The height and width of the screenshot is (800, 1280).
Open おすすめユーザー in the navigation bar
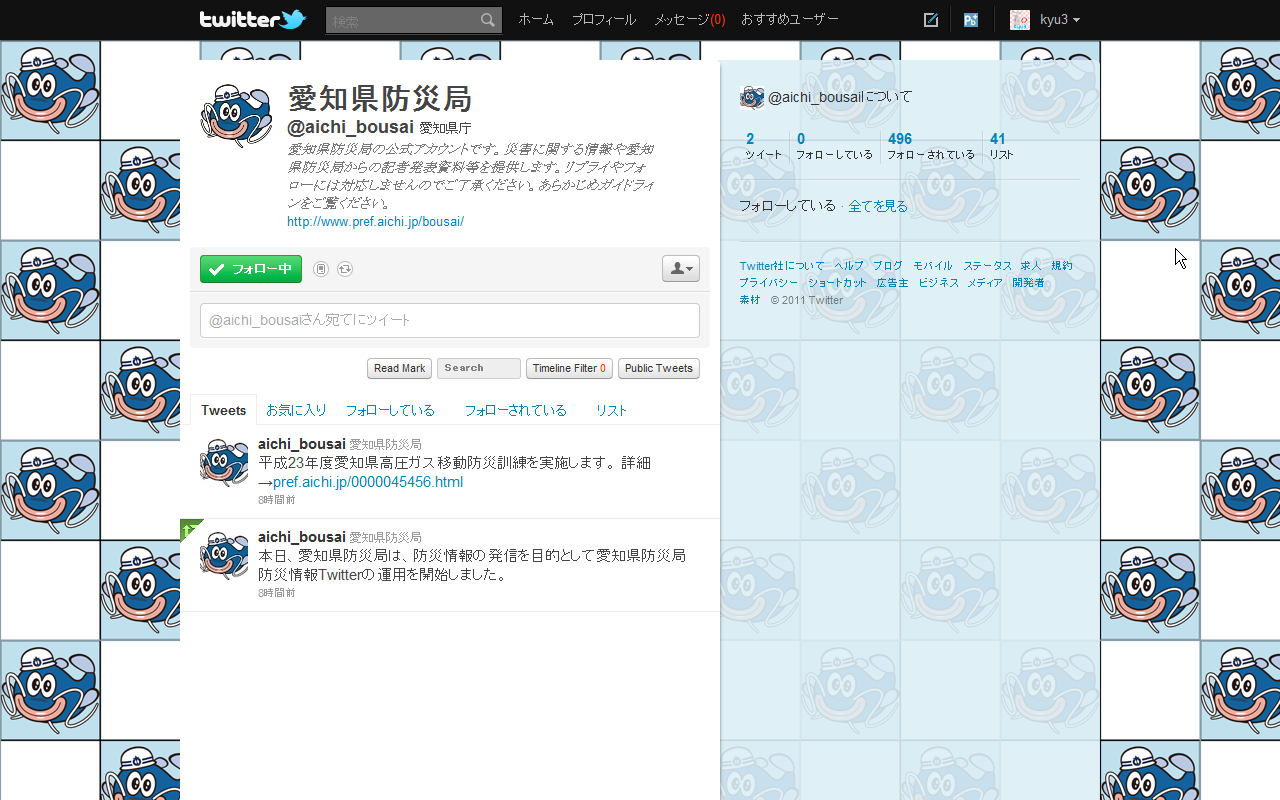point(790,20)
